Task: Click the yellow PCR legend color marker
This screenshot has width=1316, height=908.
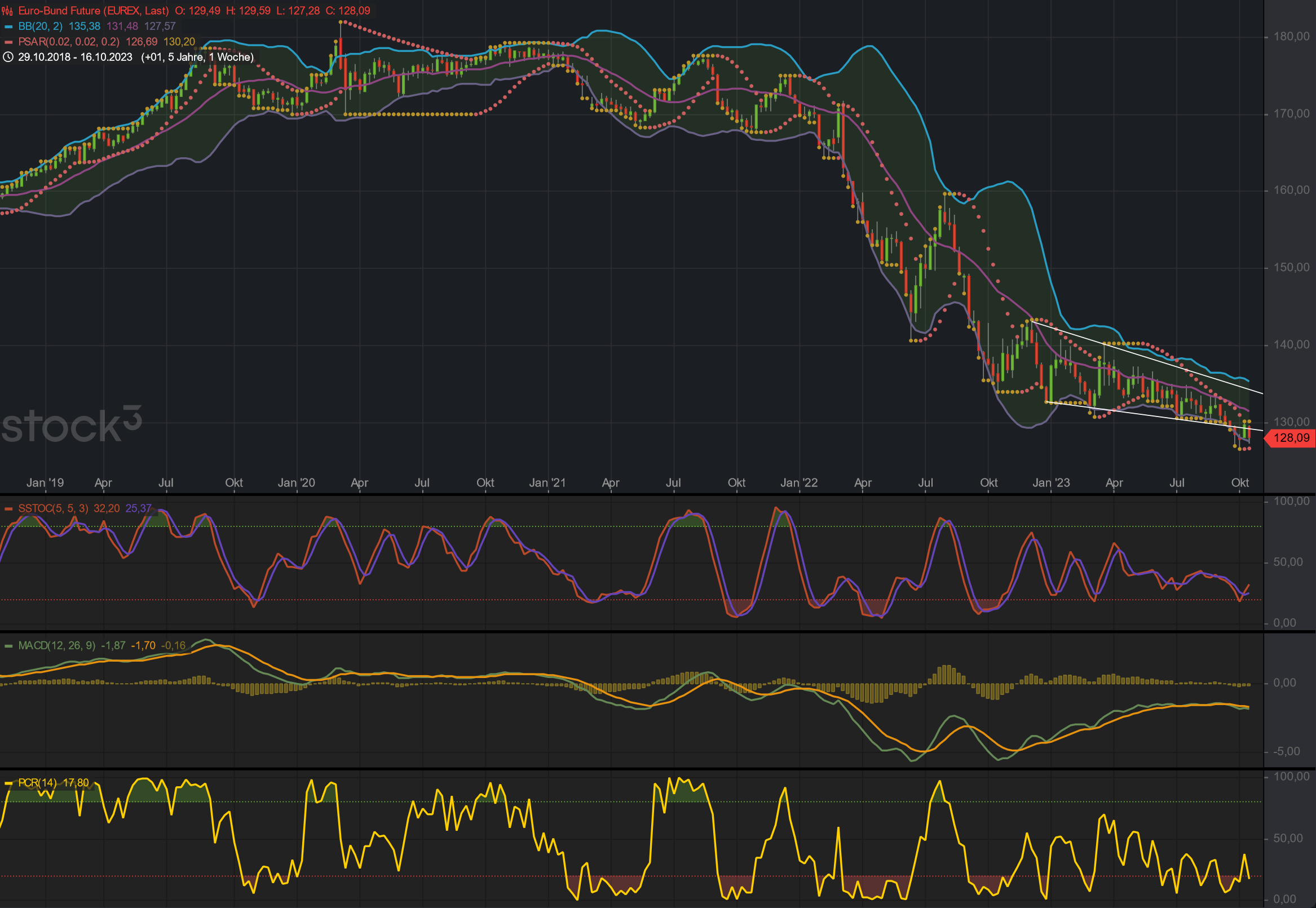Action: point(8,783)
